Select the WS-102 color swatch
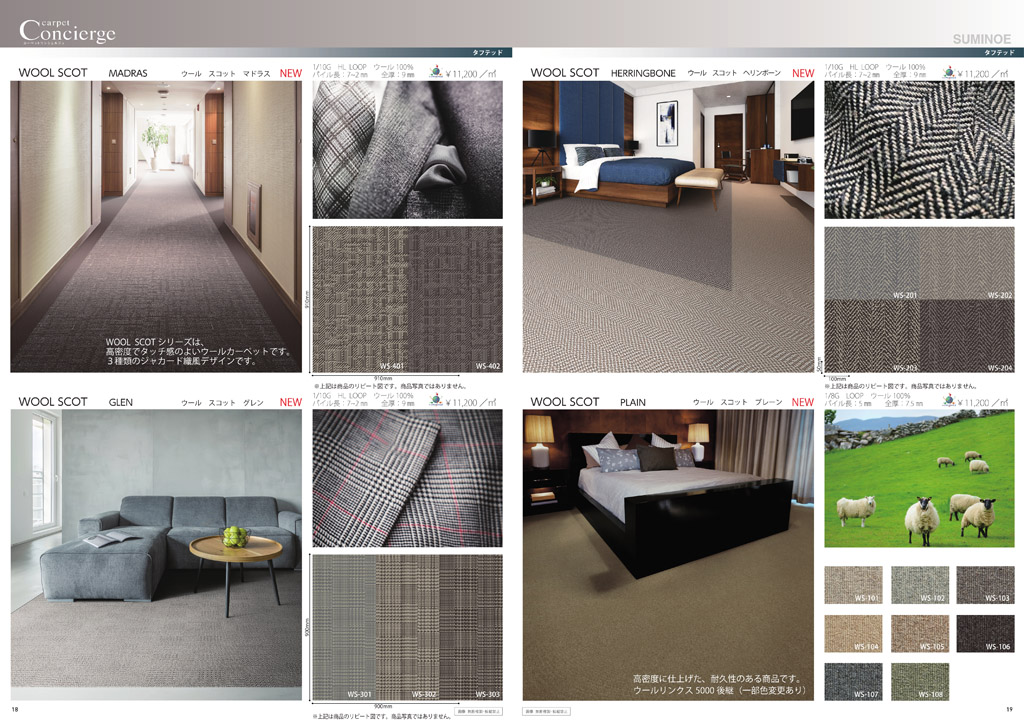This screenshot has height=724, width=1024. click(x=920, y=585)
